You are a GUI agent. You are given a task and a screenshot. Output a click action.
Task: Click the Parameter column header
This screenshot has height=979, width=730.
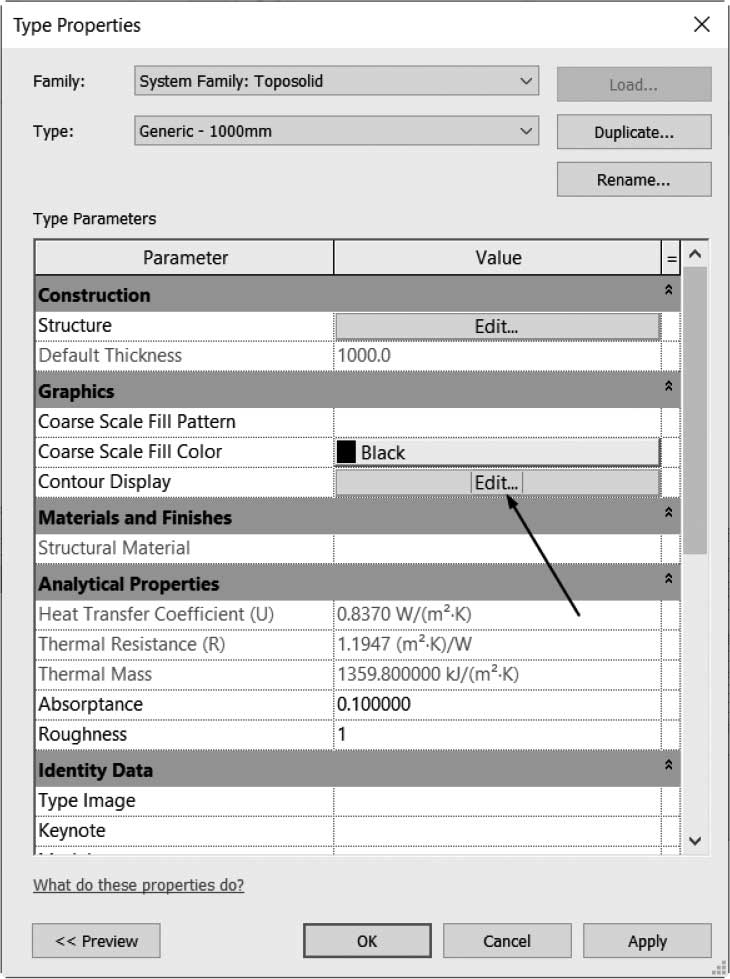[x=185, y=258]
